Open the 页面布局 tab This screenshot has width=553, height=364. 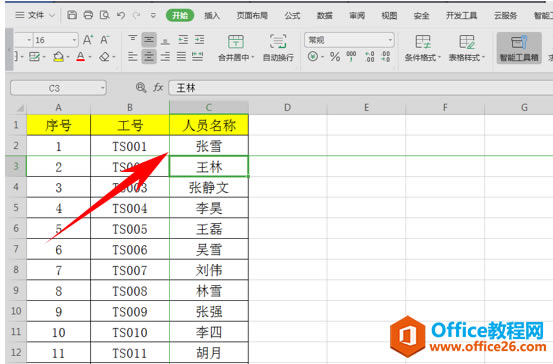[252, 15]
